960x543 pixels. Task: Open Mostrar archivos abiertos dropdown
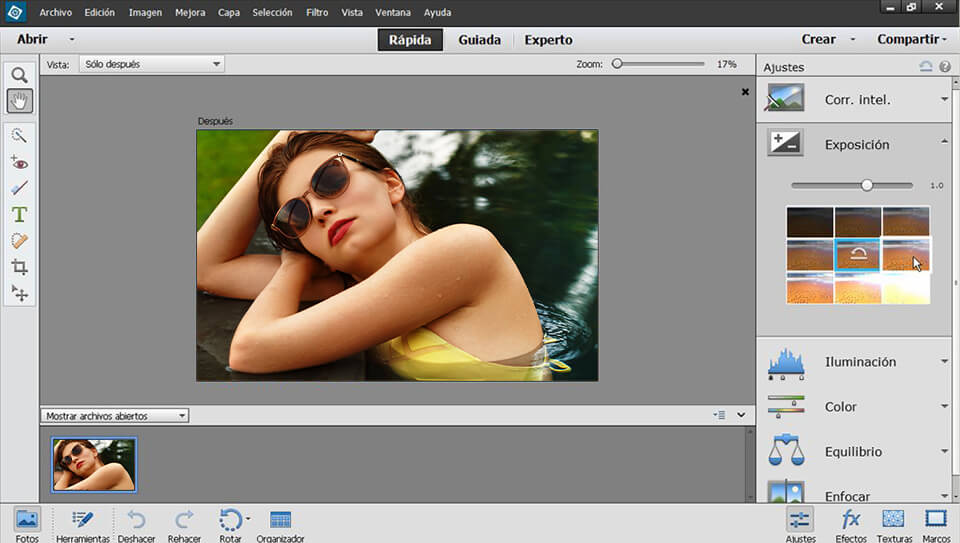[x=115, y=416]
